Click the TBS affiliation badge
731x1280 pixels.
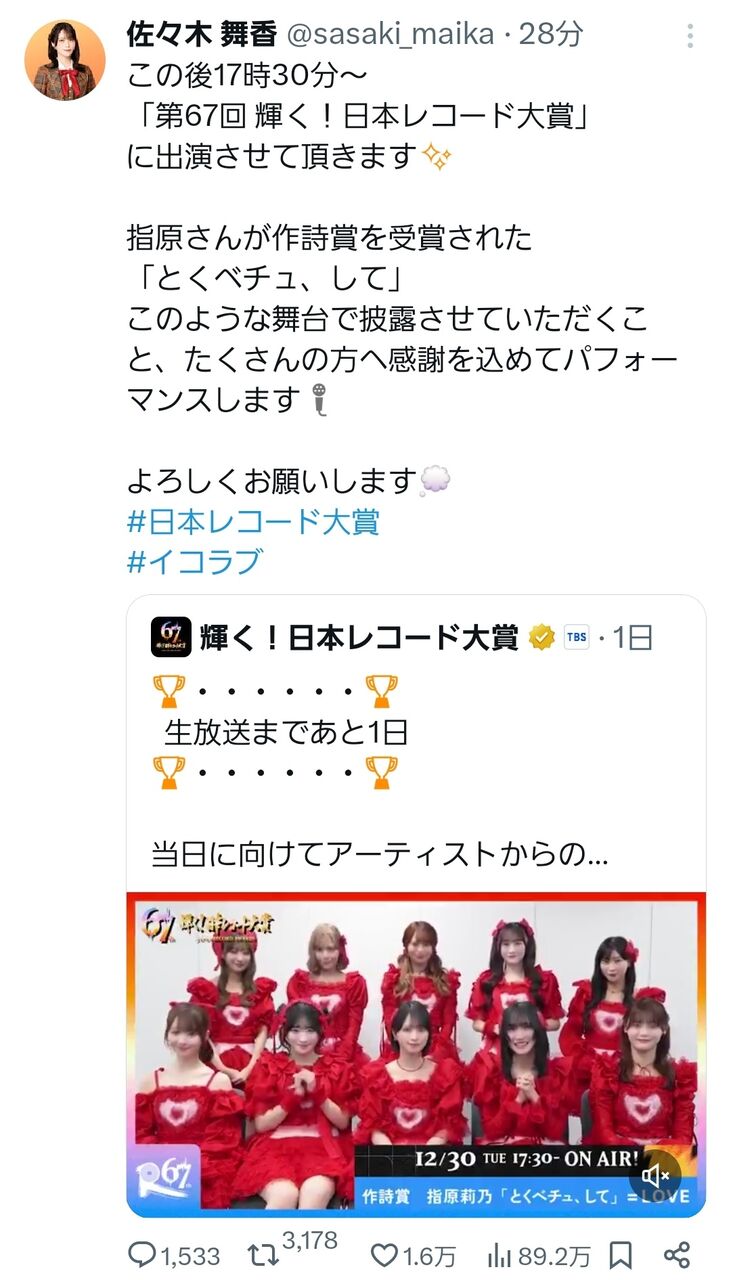[x=577, y=637]
